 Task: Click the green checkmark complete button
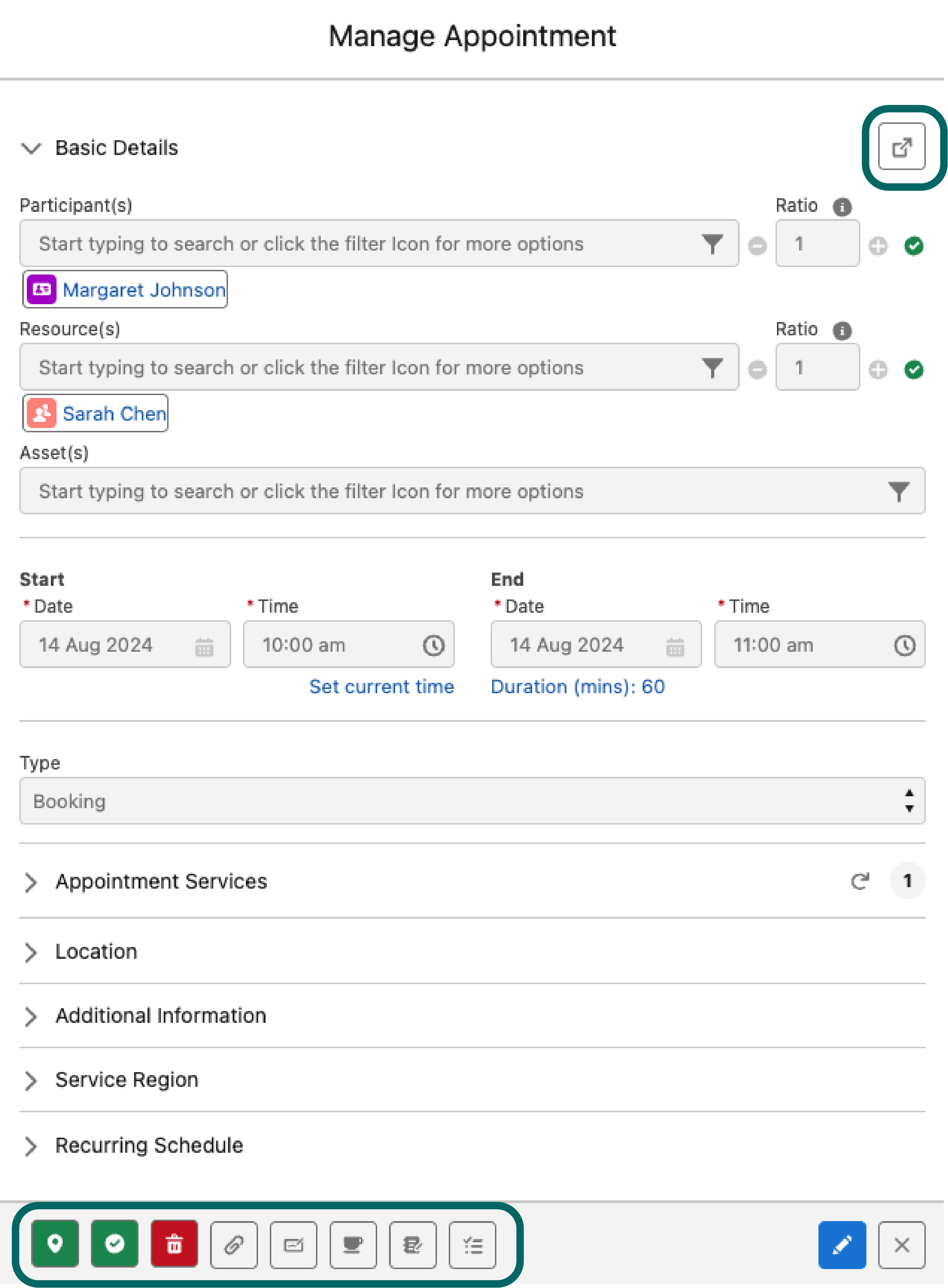(115, 1244)
